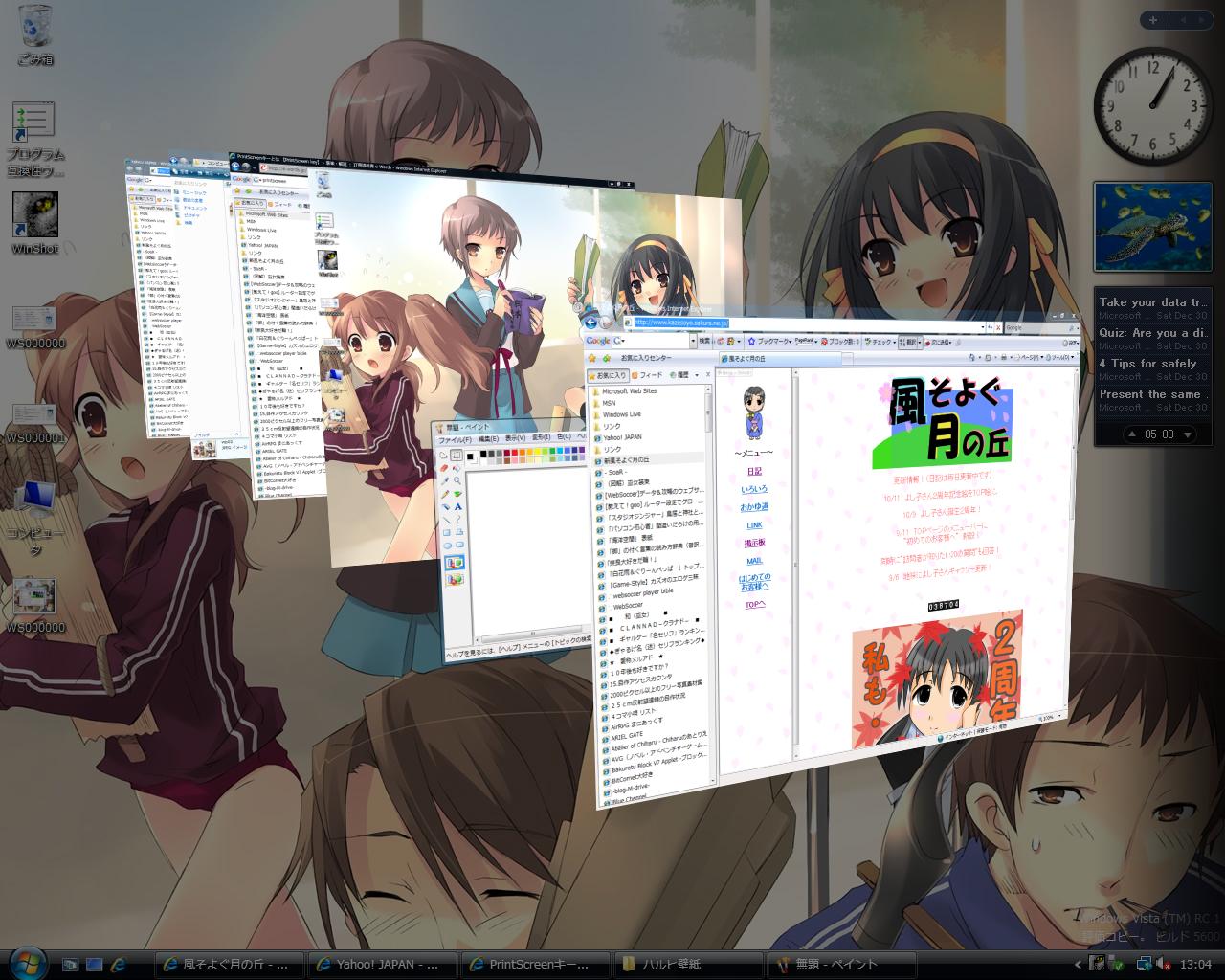Switch to the お気に入り tab in Favorites Center
The width and height of the screenshot is (1225, 980).
click(609, 376)
